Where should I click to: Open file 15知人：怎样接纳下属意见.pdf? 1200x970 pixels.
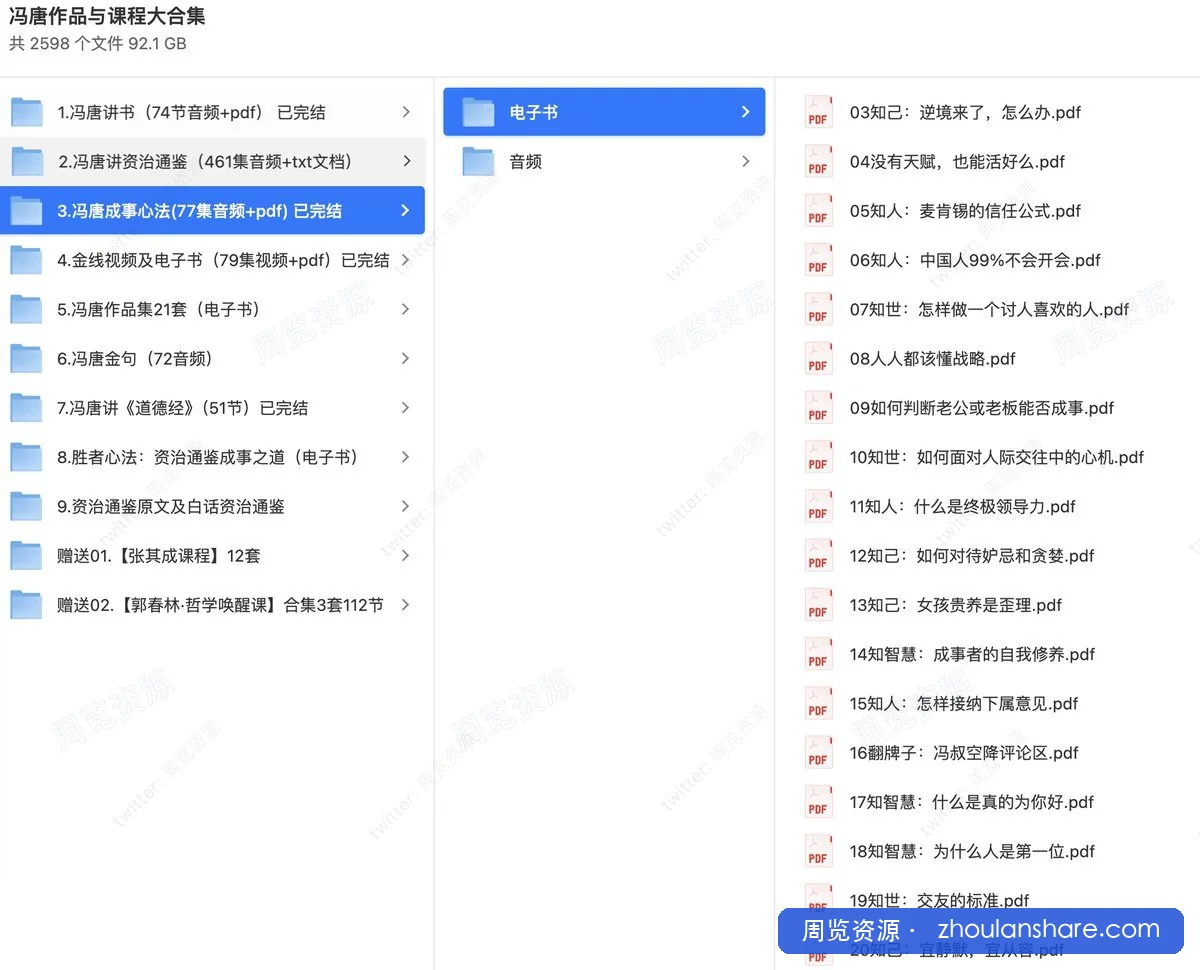(x=964, y=703)
